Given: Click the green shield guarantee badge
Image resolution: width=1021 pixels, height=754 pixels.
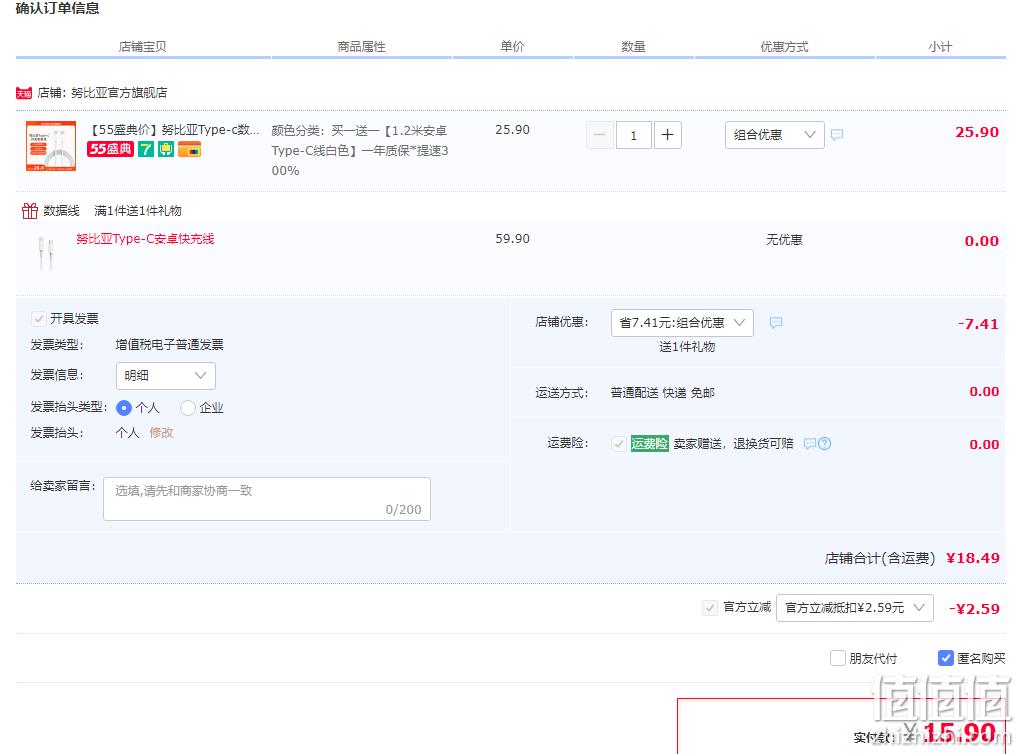Looking at the screenshot, I should tap(166, 149).
